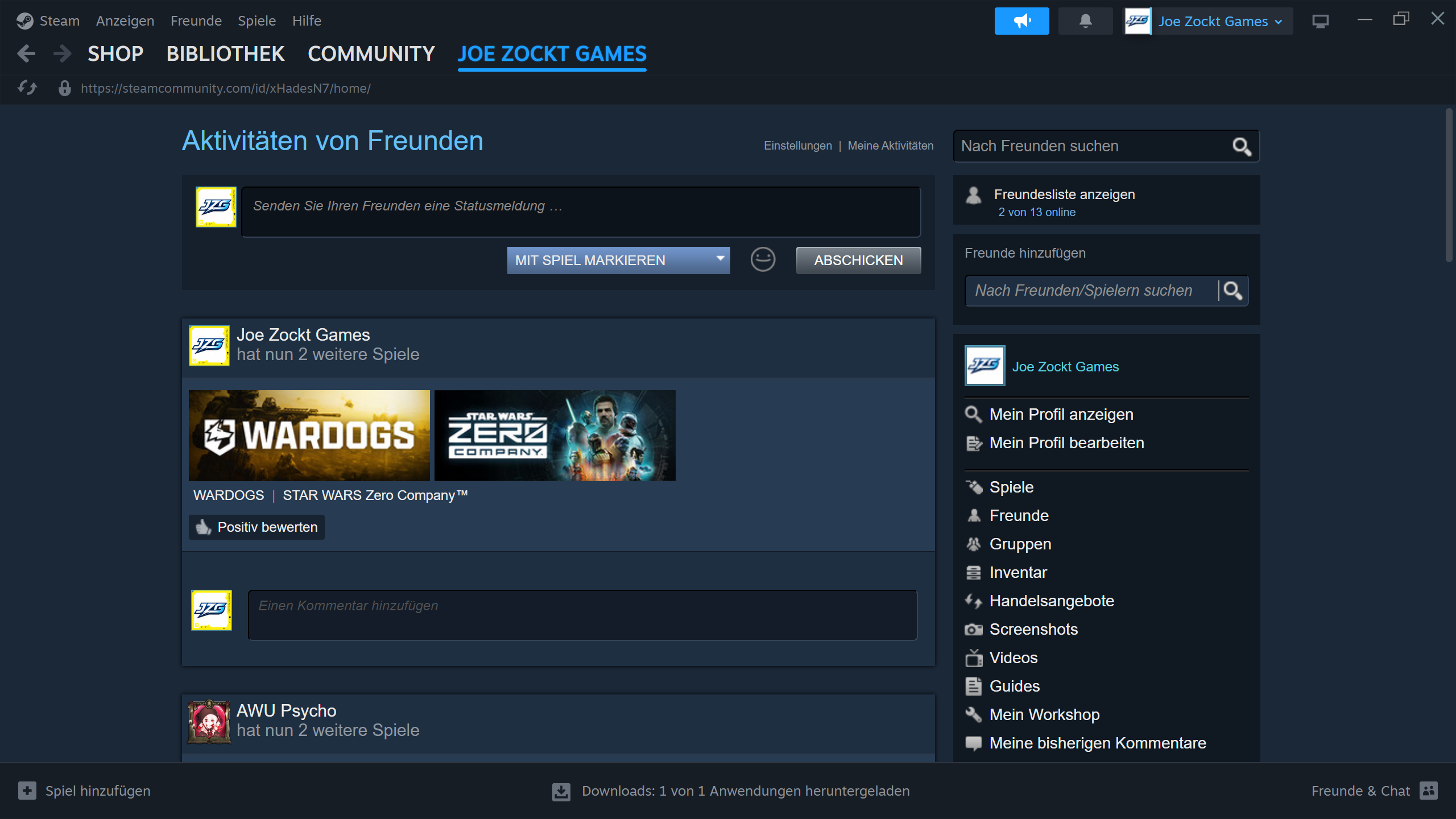Click the Big Picture mode monitor icon

click(x=1320, y=21)
